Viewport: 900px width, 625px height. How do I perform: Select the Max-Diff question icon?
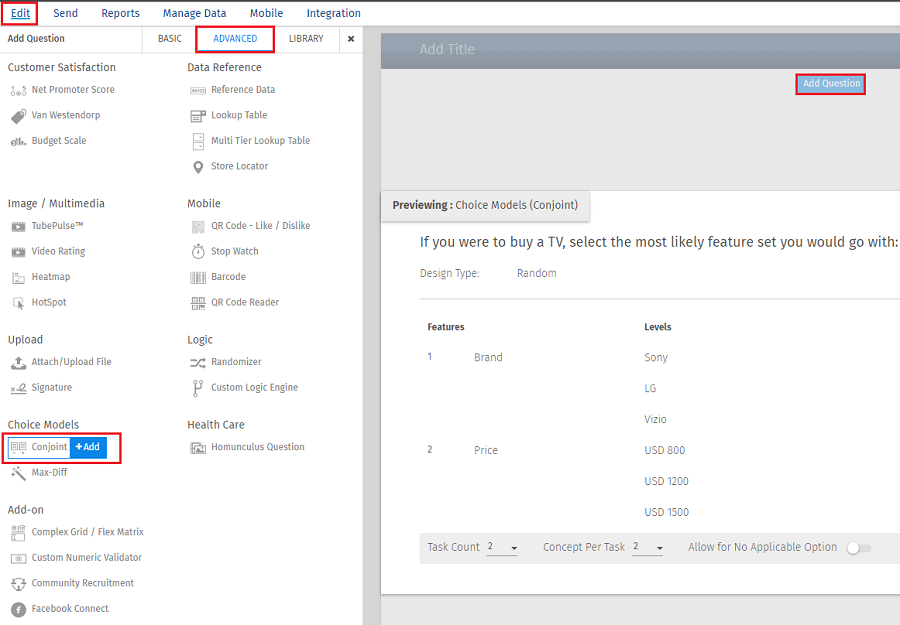coord(18,473)
